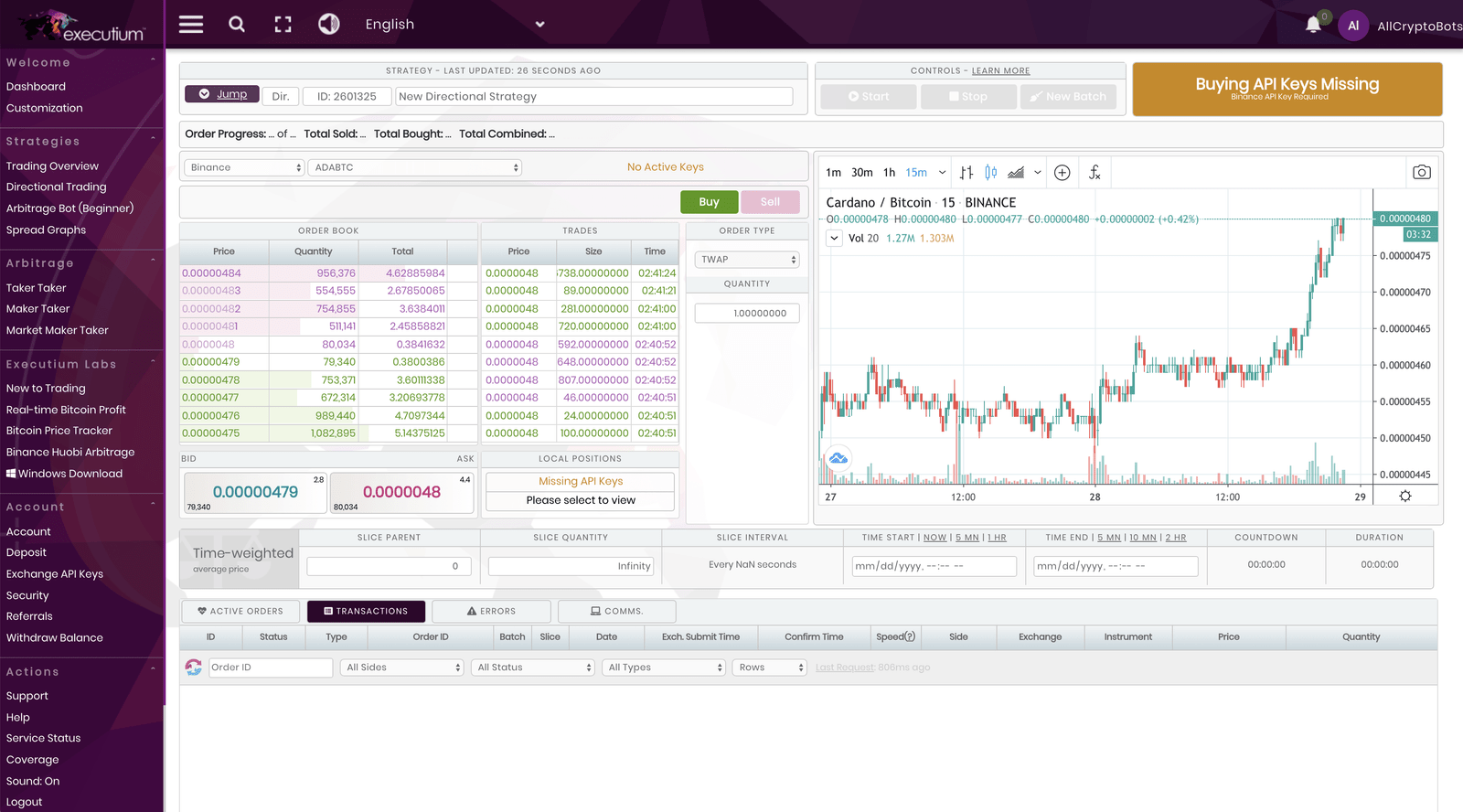Expand the ADABTC pair dropdown
Image resolution: width=1463 pixels, height=812 pixels.
(416, 167)
